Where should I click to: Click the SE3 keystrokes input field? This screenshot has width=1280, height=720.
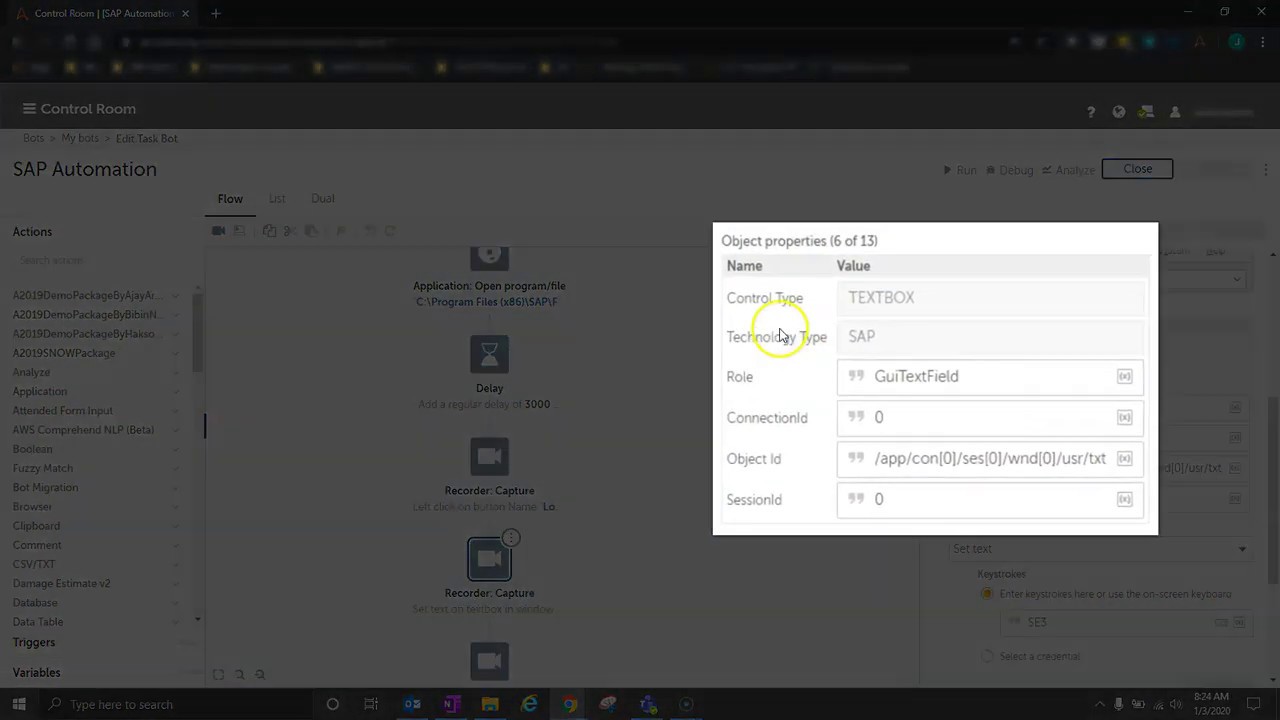pyautogui.click(x=1125, y=622)
